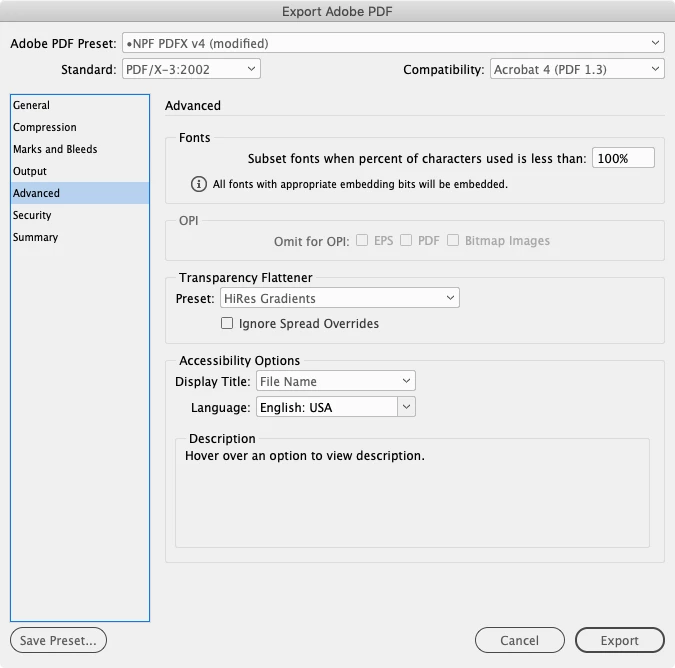The height and width of the screenshot is (668, 675).
Task: Click the Advanced heading in right pane
Action: 193,105
